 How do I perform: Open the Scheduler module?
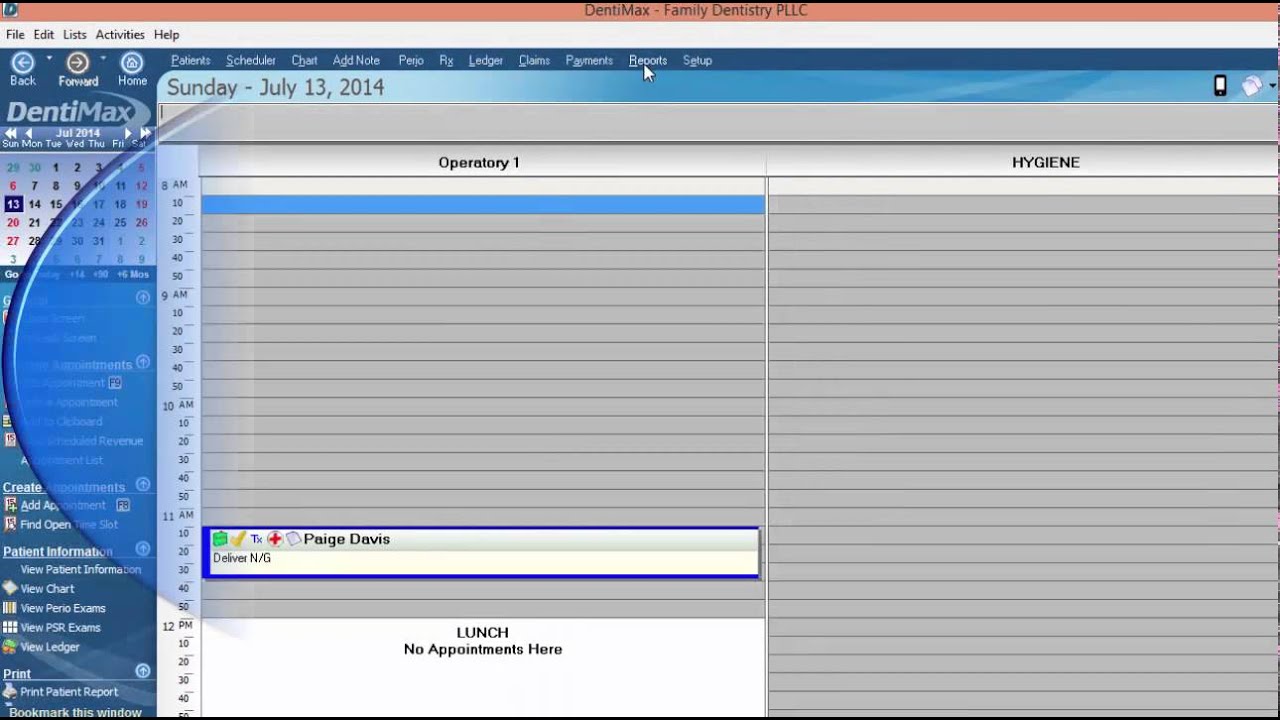point(251,61)
